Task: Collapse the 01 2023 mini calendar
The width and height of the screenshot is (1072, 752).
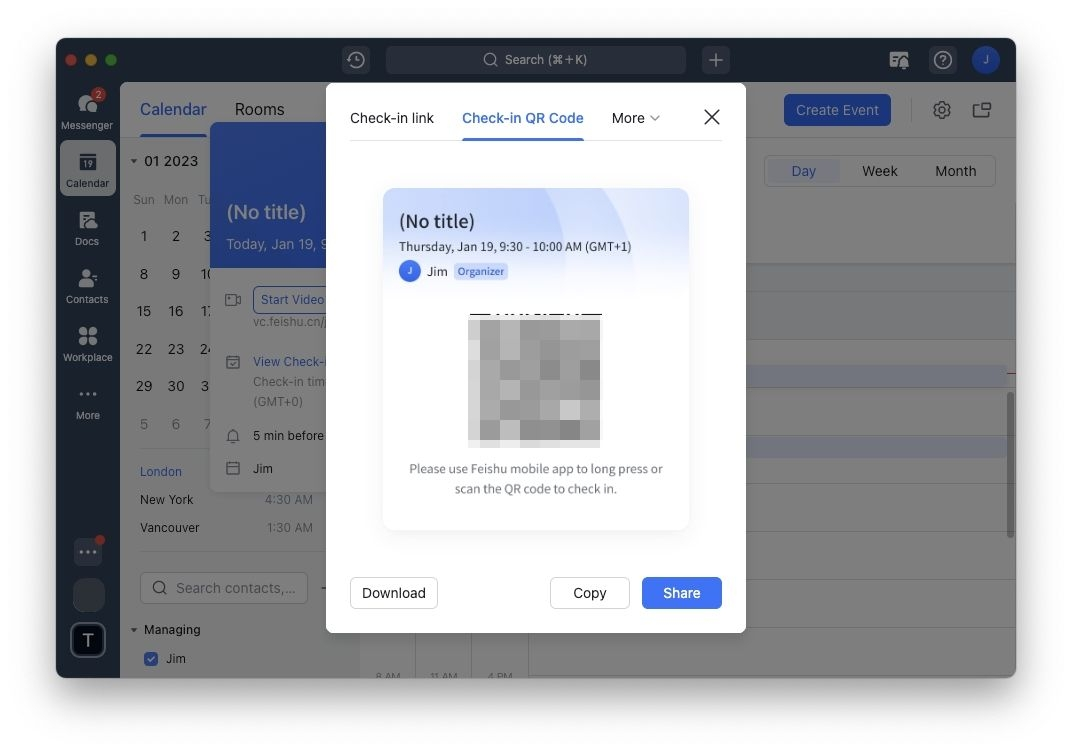Action: [135, 161]
